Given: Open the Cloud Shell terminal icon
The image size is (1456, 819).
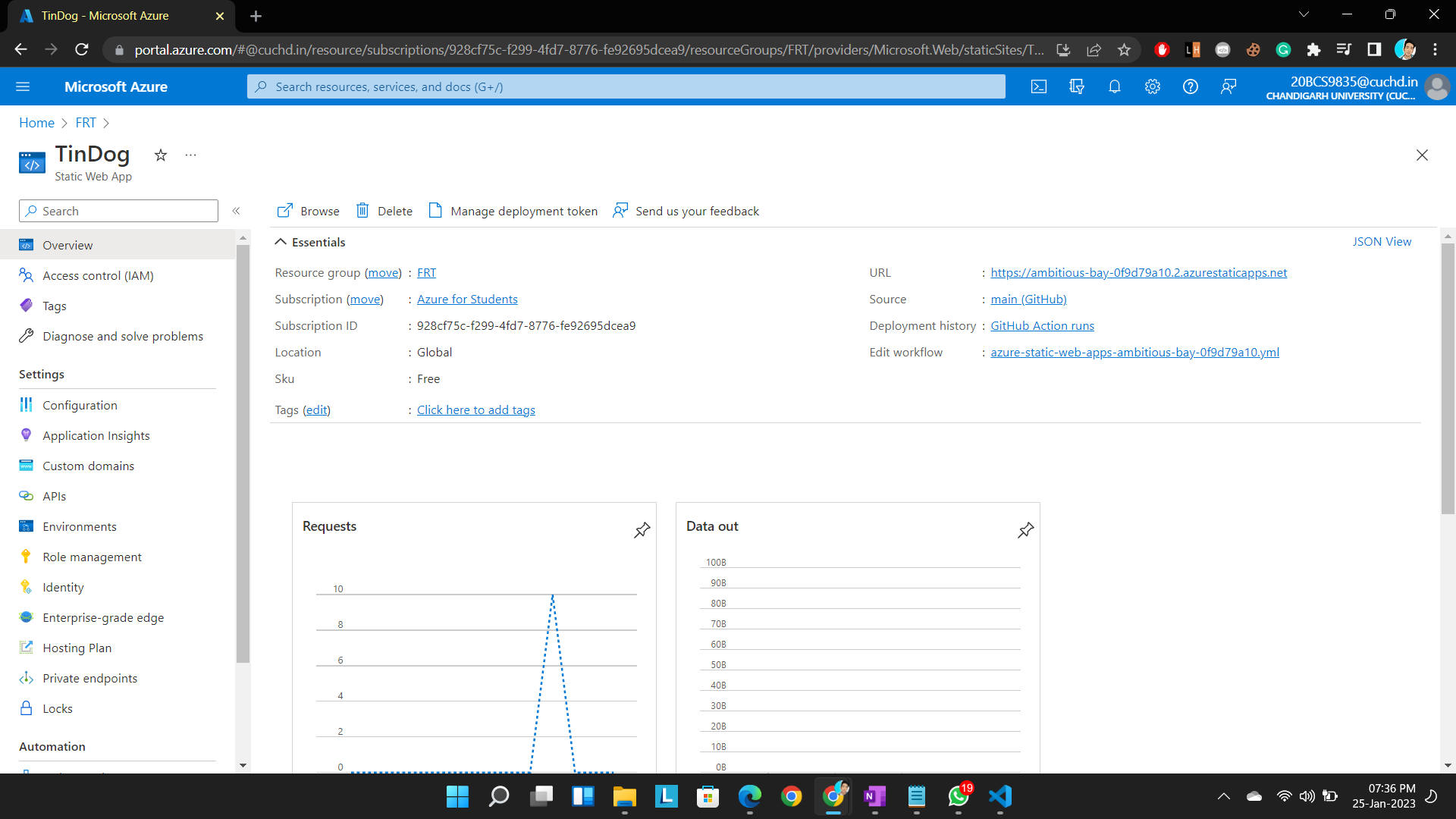Looking at the screenshot, I should [1038, 86].
